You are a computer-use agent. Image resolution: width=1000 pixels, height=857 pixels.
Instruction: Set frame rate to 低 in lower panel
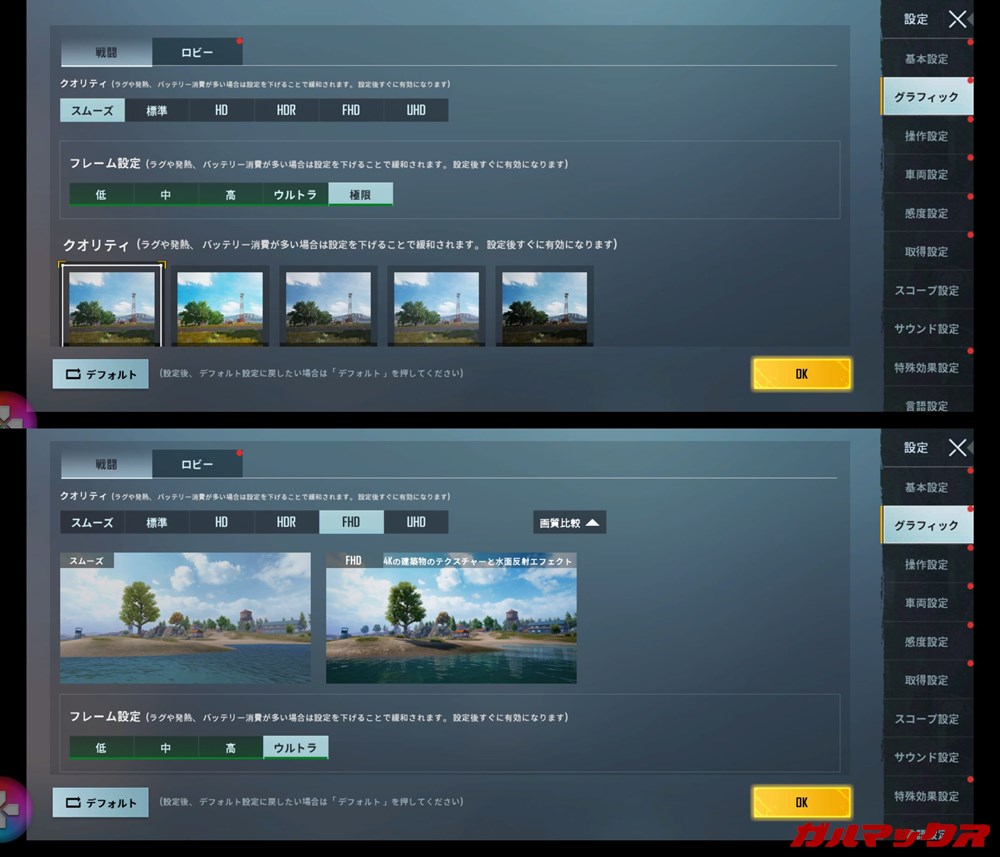[101, 748]
